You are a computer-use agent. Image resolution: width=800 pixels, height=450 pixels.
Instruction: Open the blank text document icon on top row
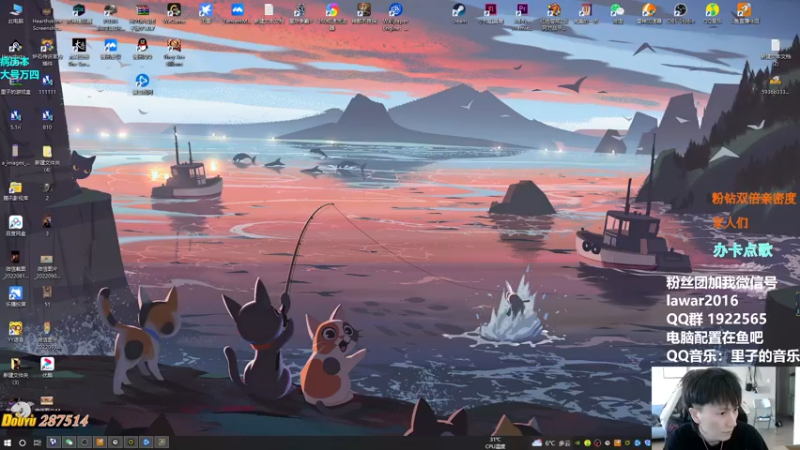tap(269, 13)
